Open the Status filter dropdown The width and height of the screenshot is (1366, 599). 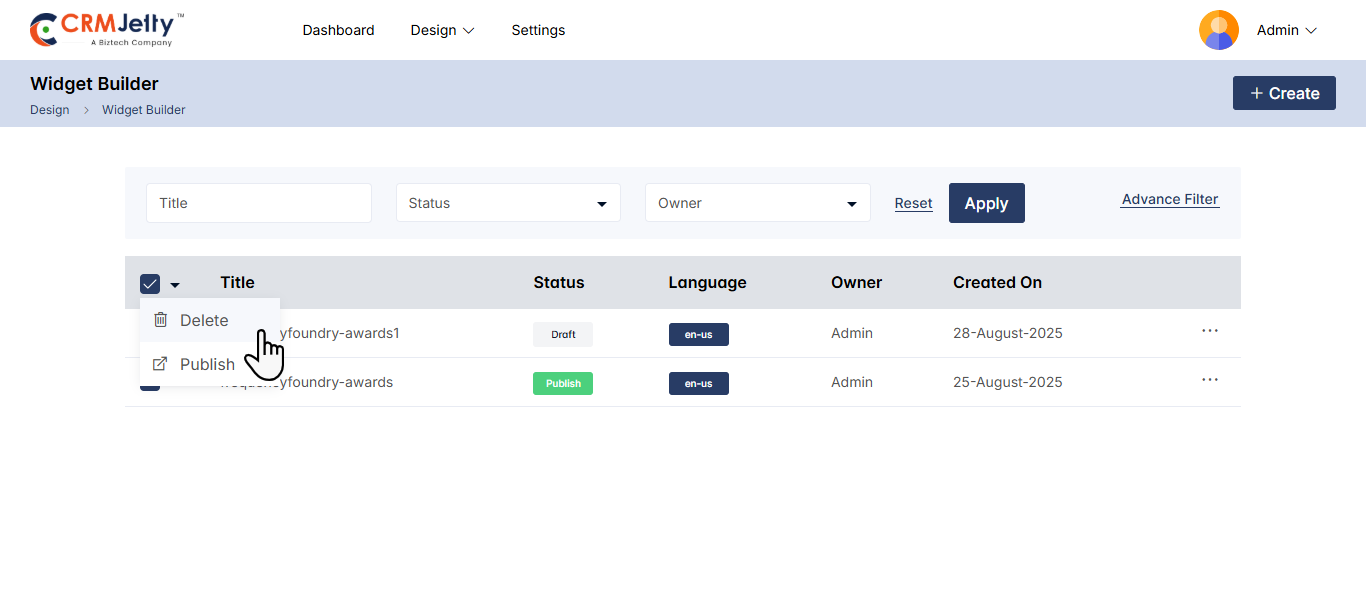coord(508,203)
